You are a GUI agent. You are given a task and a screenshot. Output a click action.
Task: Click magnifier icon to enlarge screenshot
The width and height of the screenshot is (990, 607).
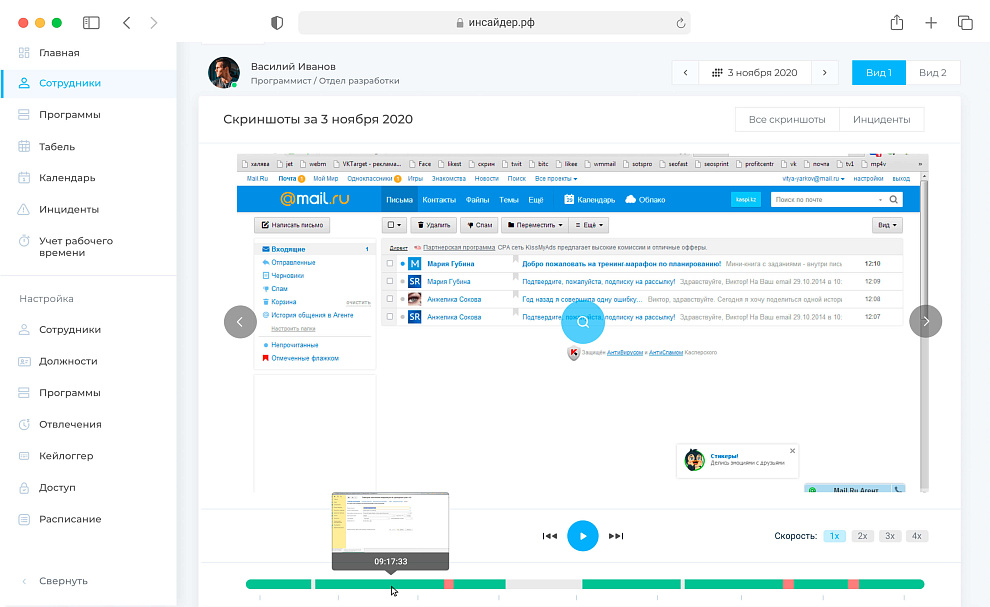coord(583,322)
